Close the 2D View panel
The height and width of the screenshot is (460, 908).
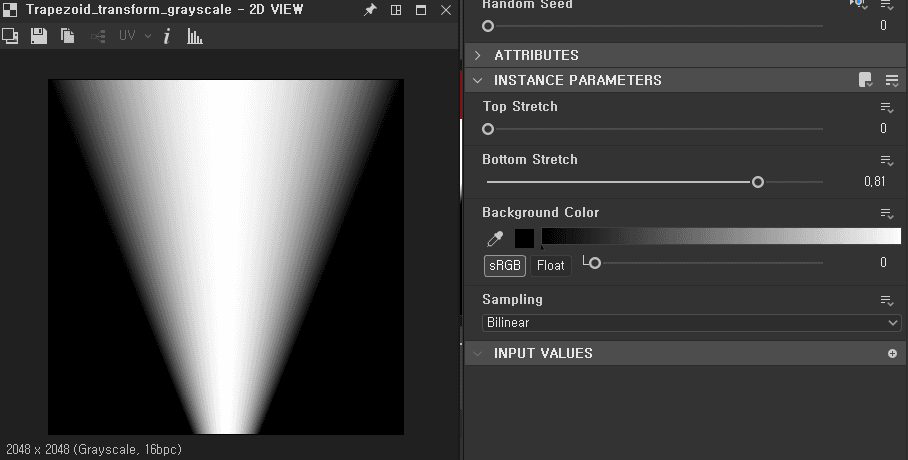tap(446, 10)
